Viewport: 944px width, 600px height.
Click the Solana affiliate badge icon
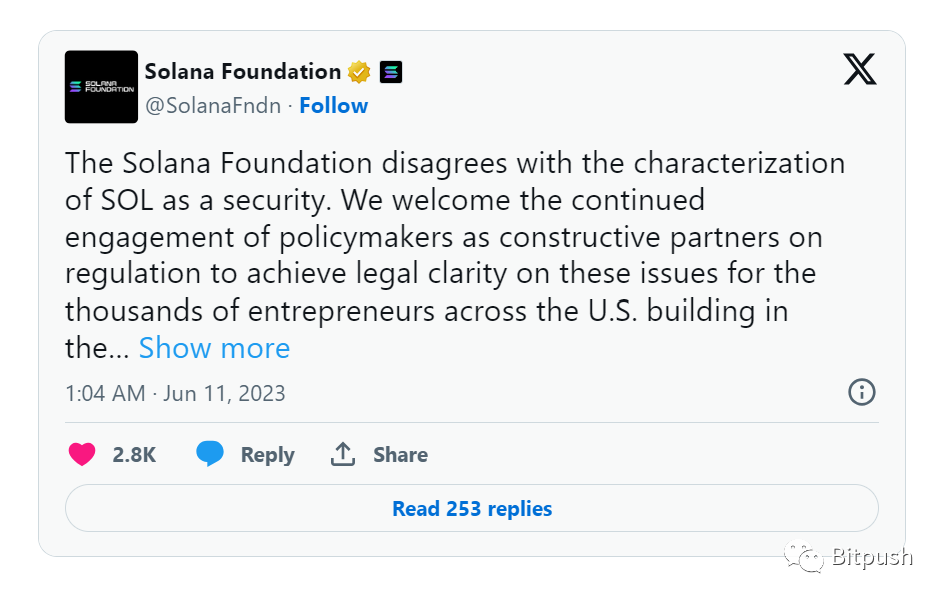pos(391,72)
